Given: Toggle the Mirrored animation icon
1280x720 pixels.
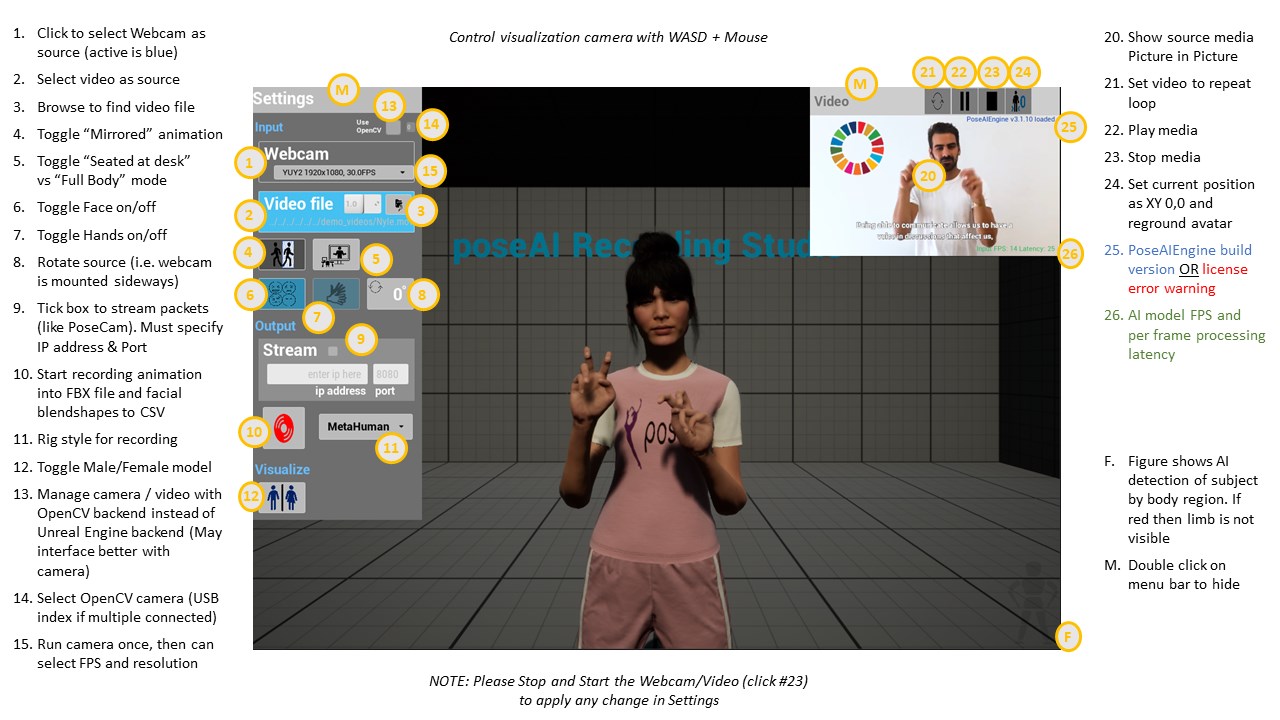Looking at the screenshot, I should click(281, 255).
